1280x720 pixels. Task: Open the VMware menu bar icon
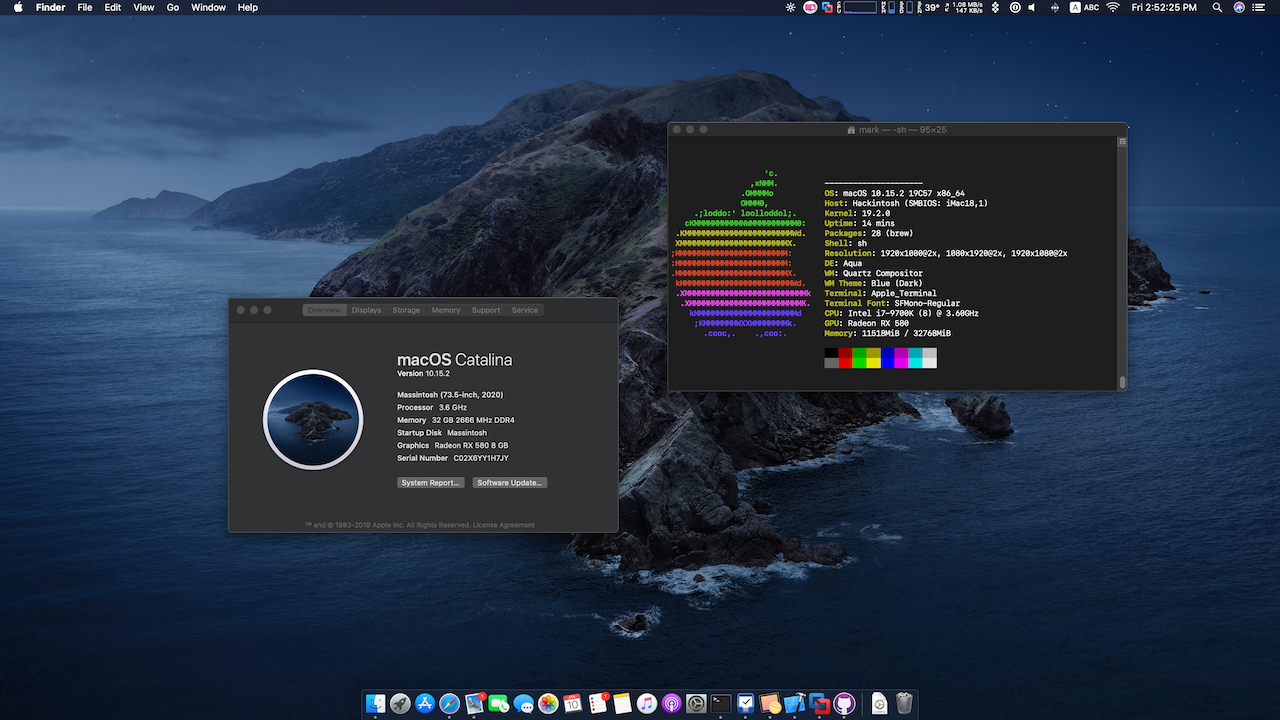tap(827, 7)
